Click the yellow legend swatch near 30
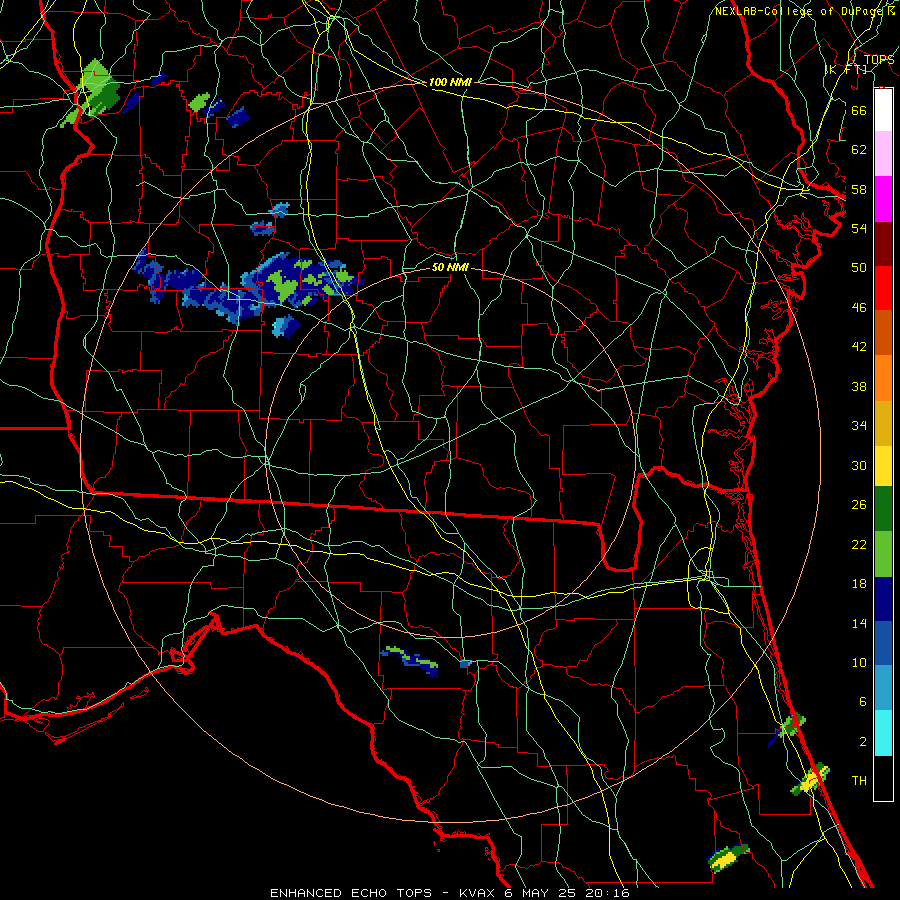This screenshot has width=900, height=900. (x=883, y=466)
